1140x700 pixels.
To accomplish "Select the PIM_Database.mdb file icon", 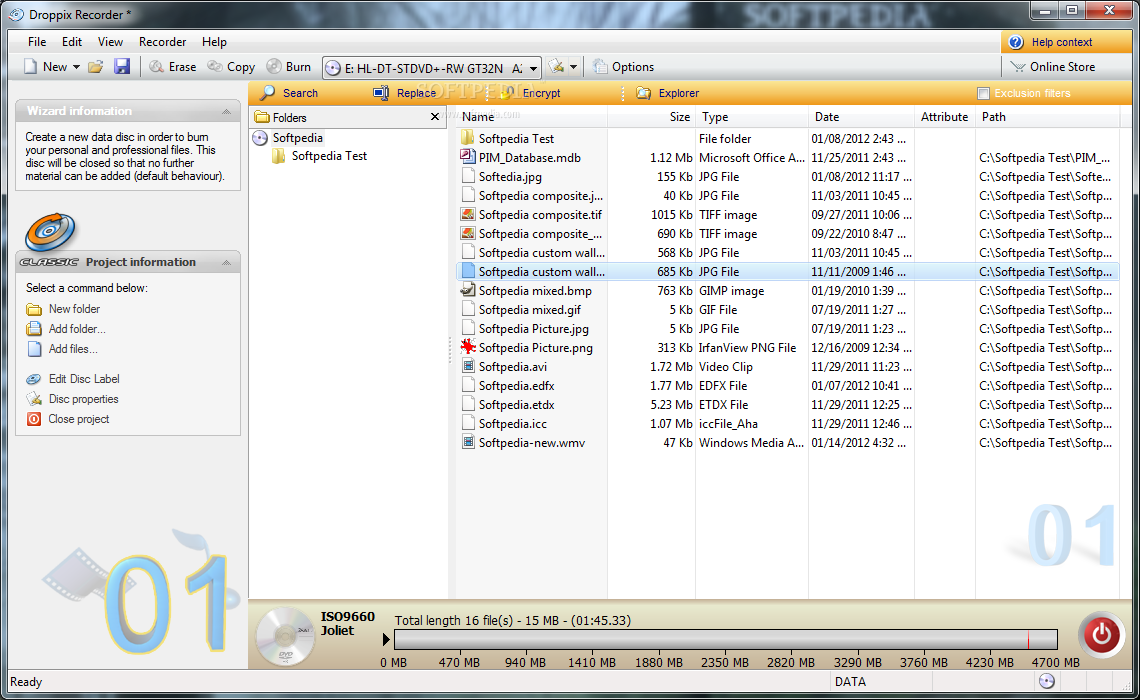I will click(467, 157).
